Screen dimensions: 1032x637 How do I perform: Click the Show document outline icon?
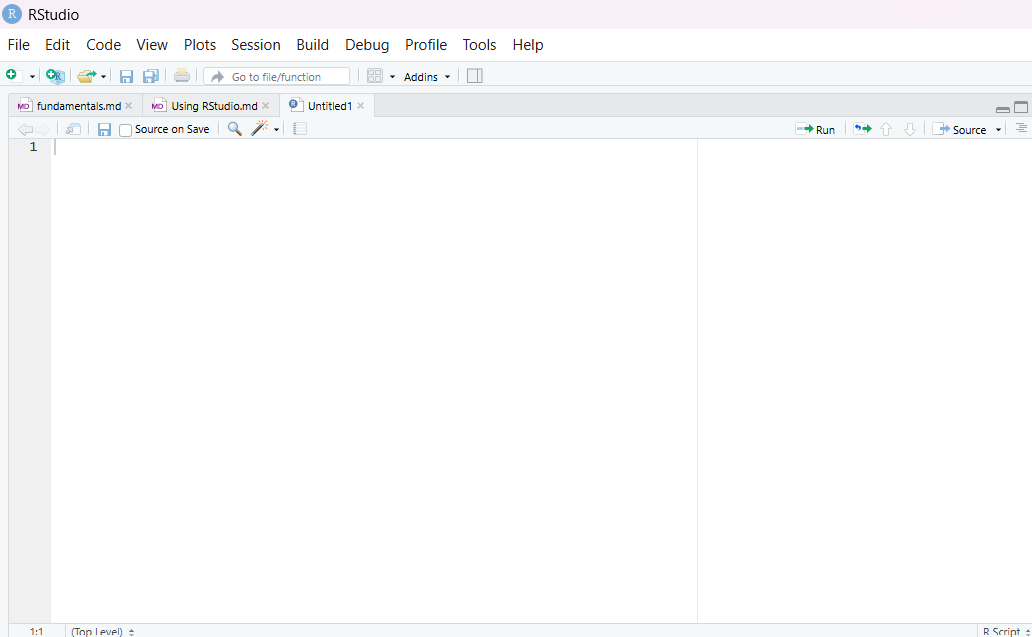pyautogui.click(x=1021, y=128)
